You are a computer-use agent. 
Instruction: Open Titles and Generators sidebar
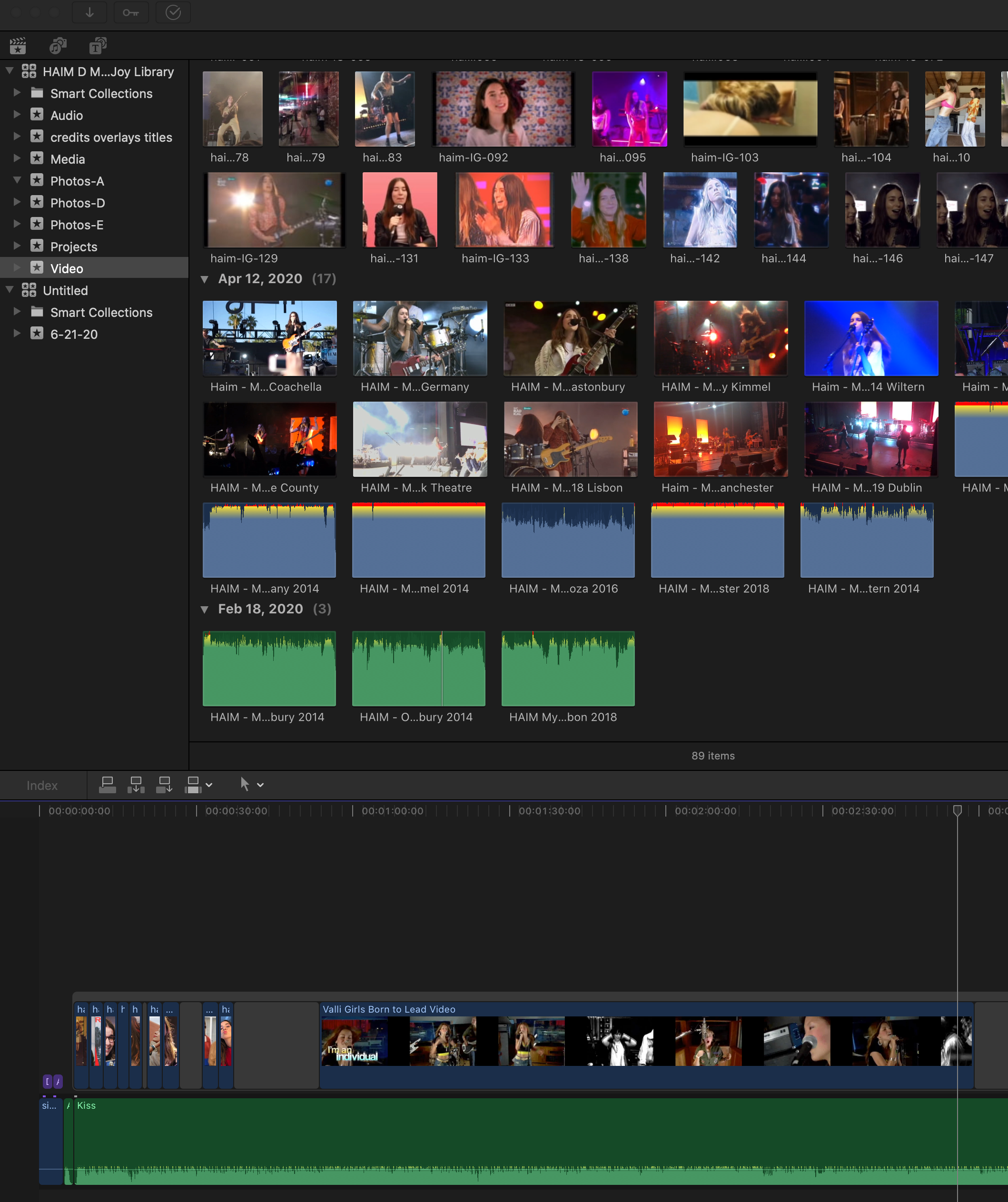click(98, 46)
